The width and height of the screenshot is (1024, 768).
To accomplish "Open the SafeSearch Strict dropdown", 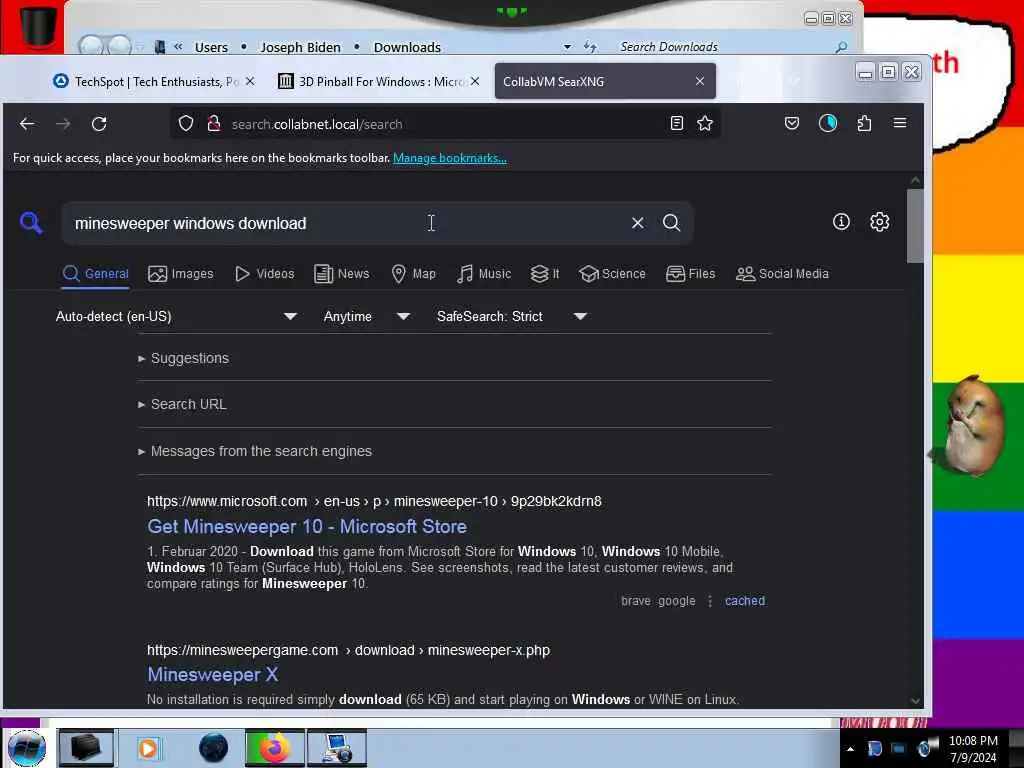I will (x=512, y=316).
